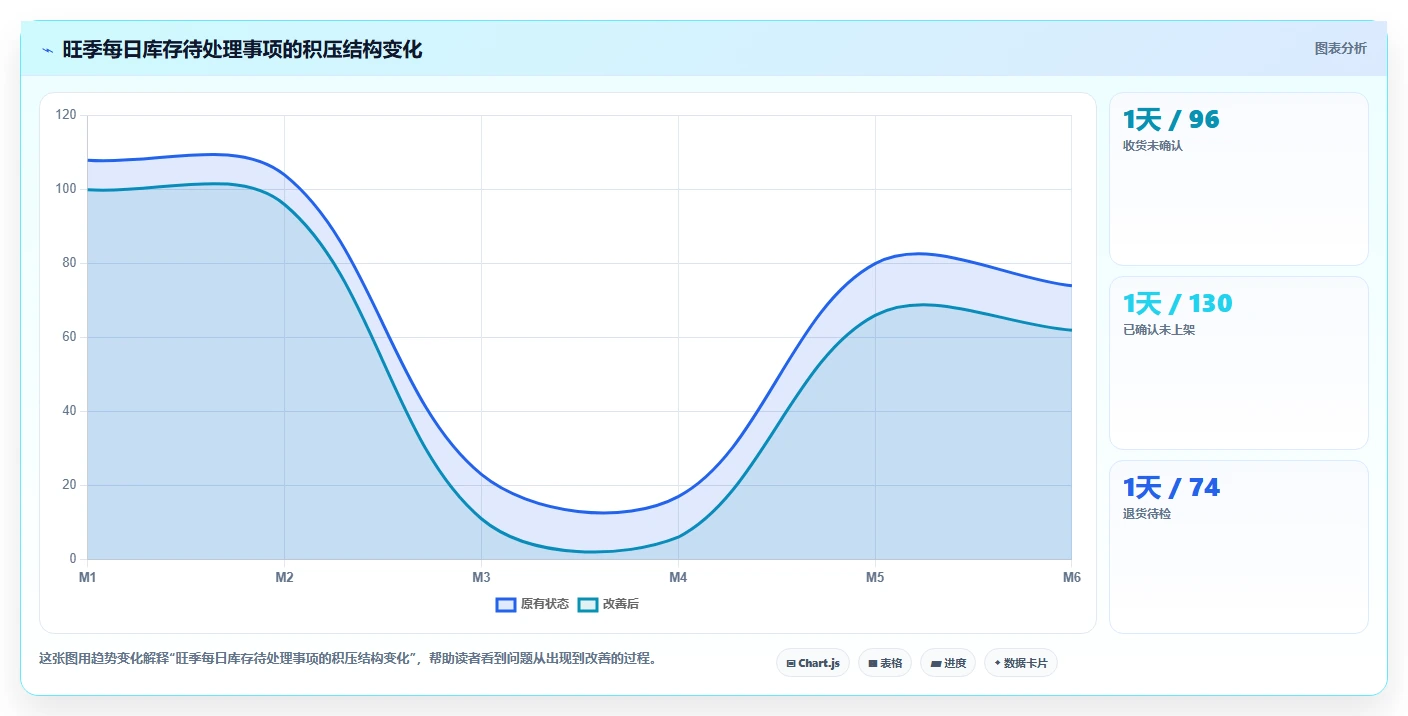
Task: Click the M3 x-axis label
Action: pyautogui.click(x=481, y=577)
